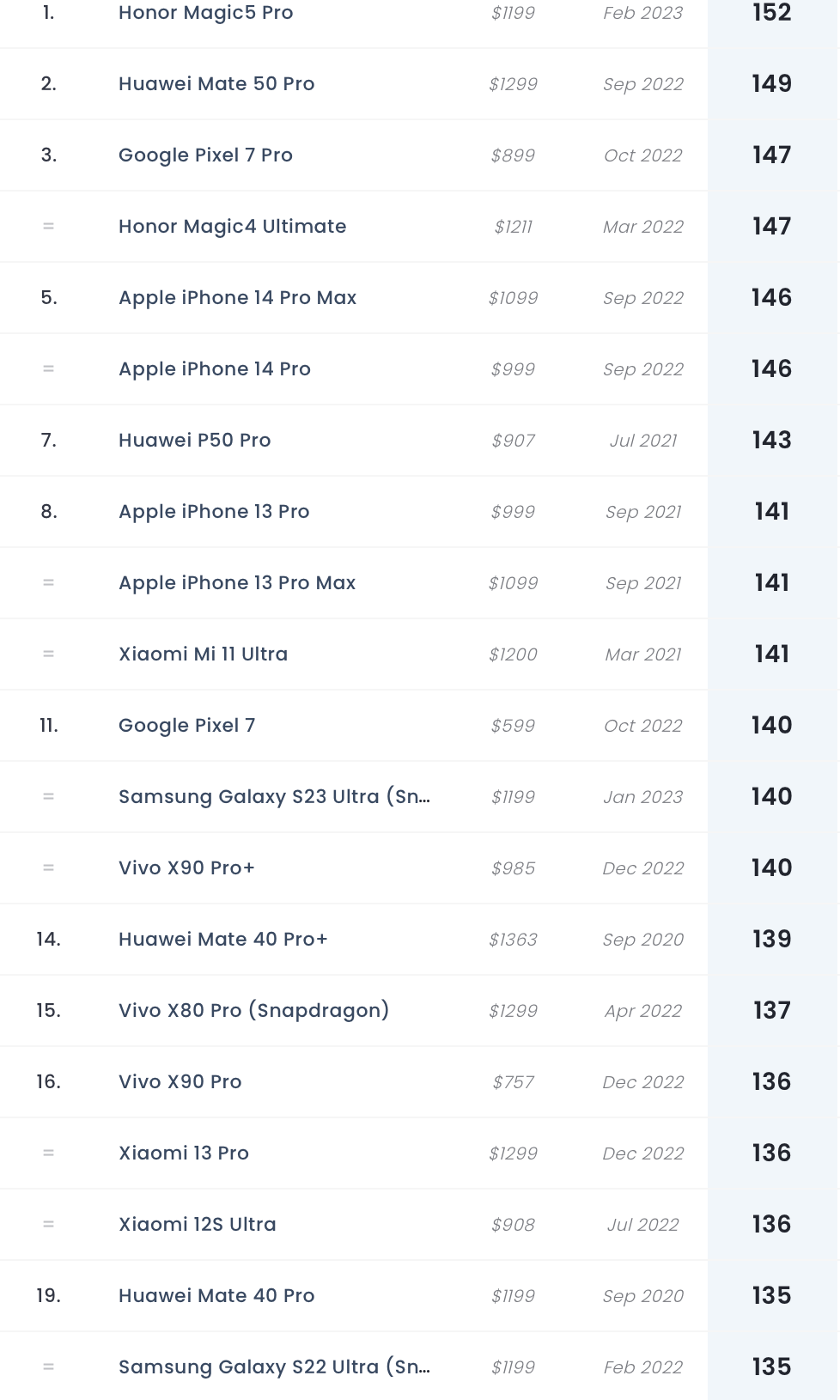Open Samsung Galaxy S22 Ultra entry
Viewport: 840px width, 1400px height.
point(275,1367)
